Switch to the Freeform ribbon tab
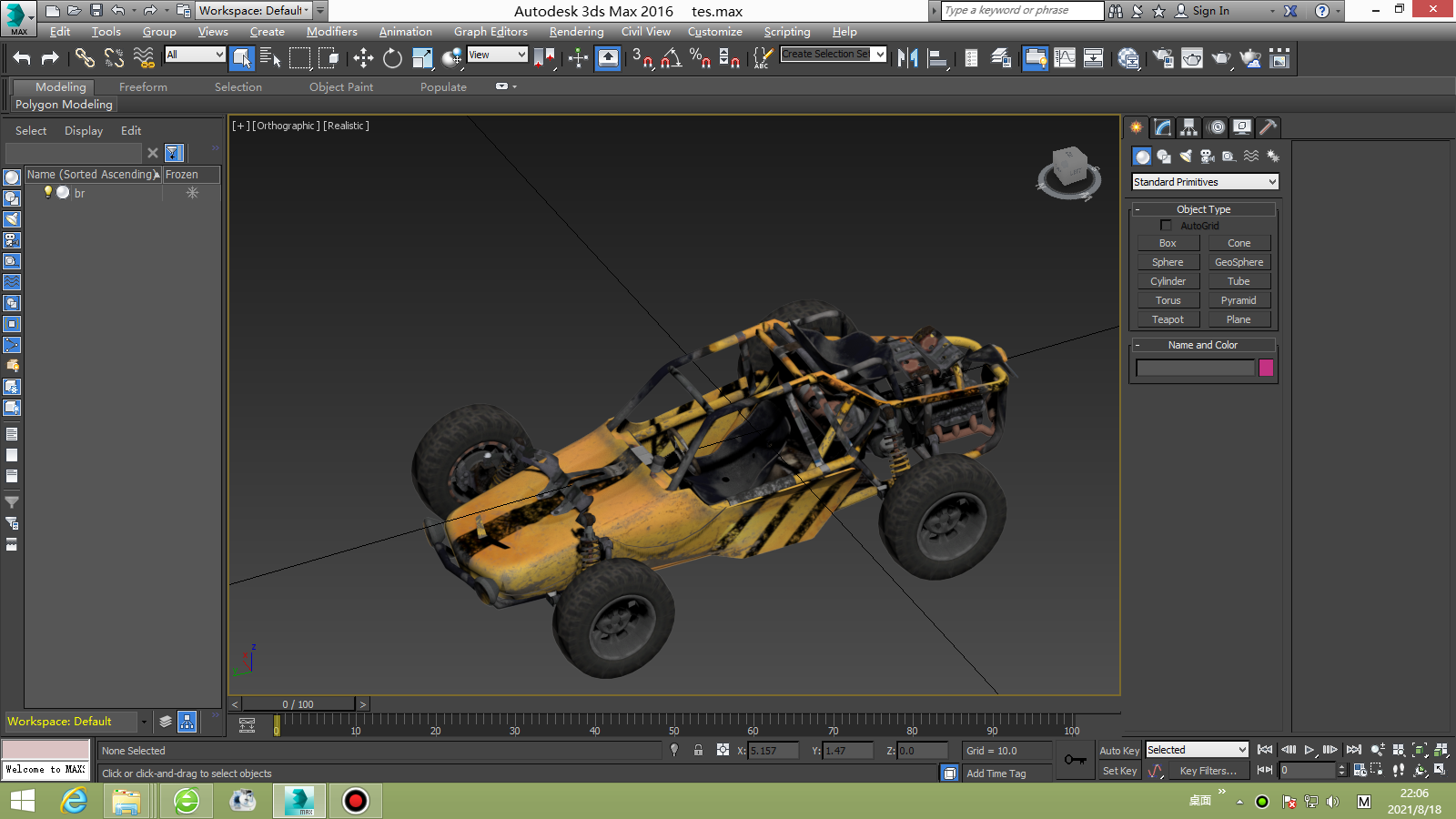Viewport: 1456px width, 819px height. click(143, 87)
